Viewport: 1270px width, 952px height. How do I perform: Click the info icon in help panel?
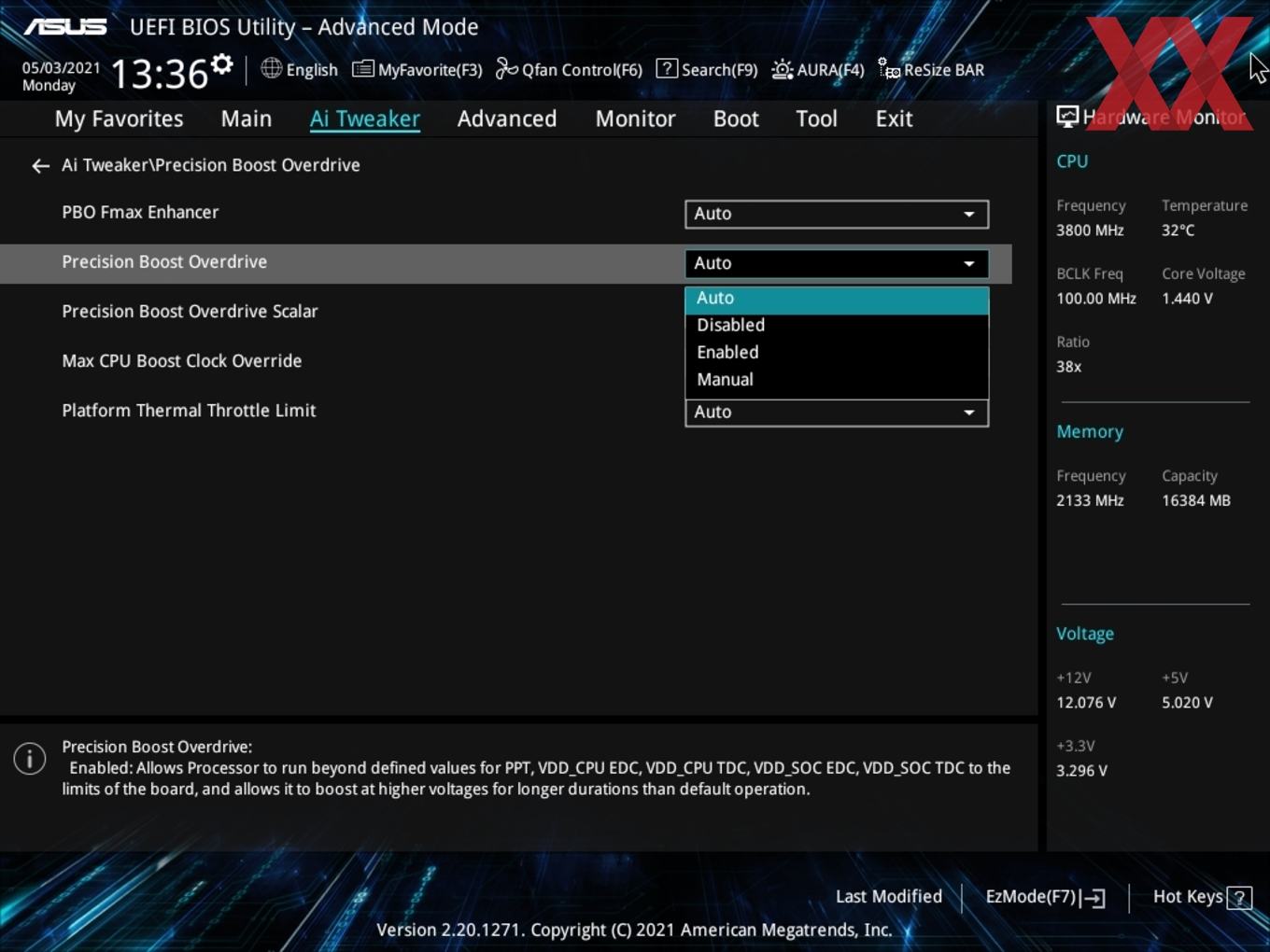(30, 758)
